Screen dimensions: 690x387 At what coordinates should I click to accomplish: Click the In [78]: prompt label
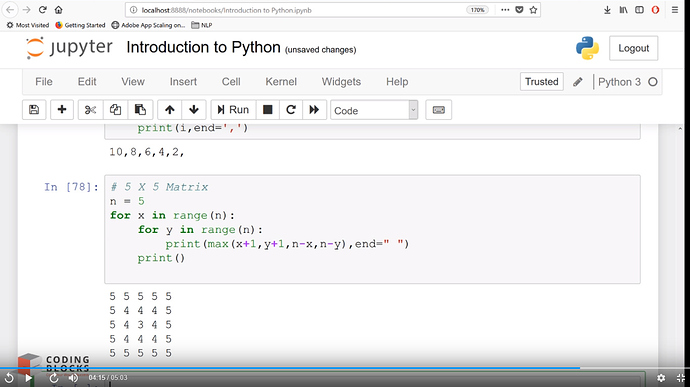tap(71, 187)
